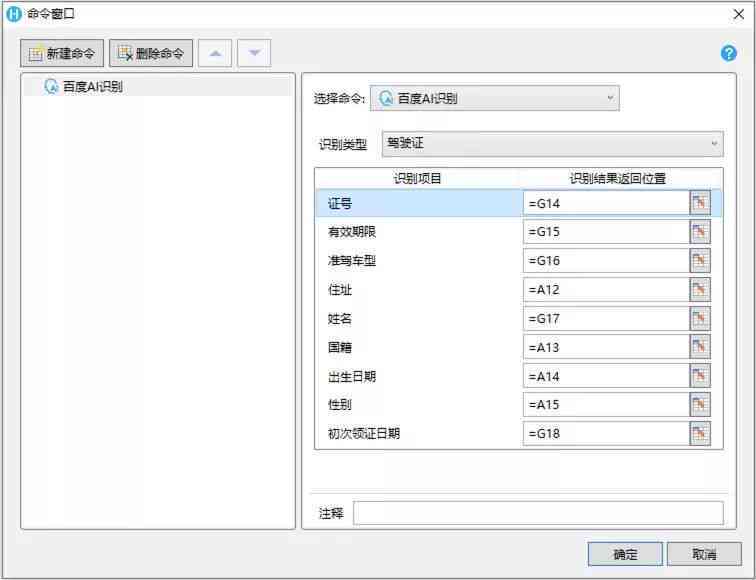Select the 住址 row label
This screenshot has height=580, width=756.
point(340,290)
